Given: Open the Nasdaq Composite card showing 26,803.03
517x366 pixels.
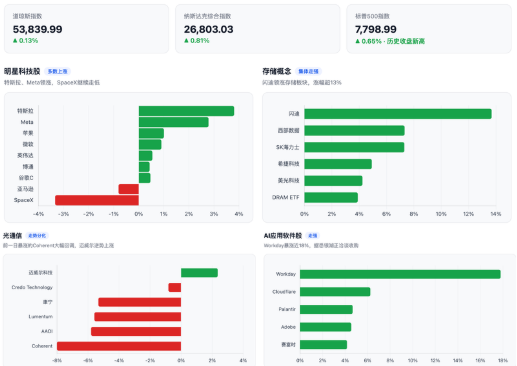Looking at the screenshot, I should coord(258,29).
